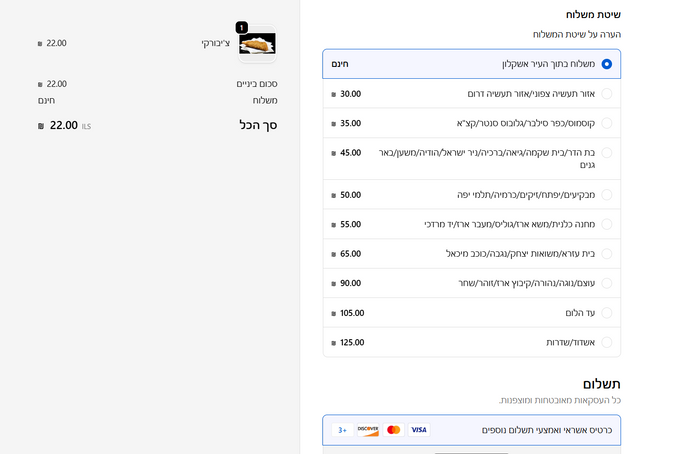Choose Ashdod/Sderot delivery for 125.00

[606, 342]
